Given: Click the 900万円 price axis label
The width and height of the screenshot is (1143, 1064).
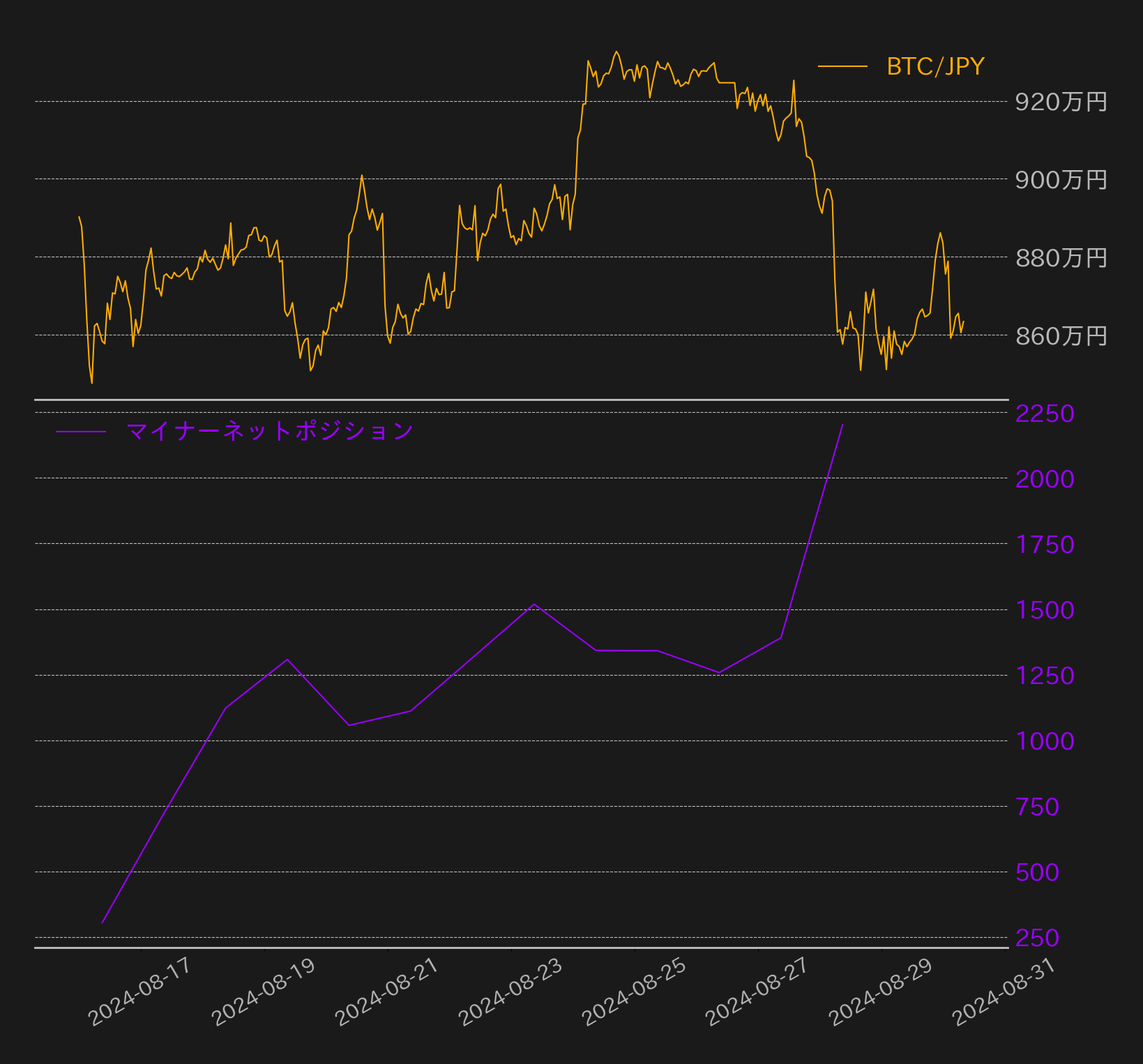Looking at the screenshot, I should [1061, 180].
